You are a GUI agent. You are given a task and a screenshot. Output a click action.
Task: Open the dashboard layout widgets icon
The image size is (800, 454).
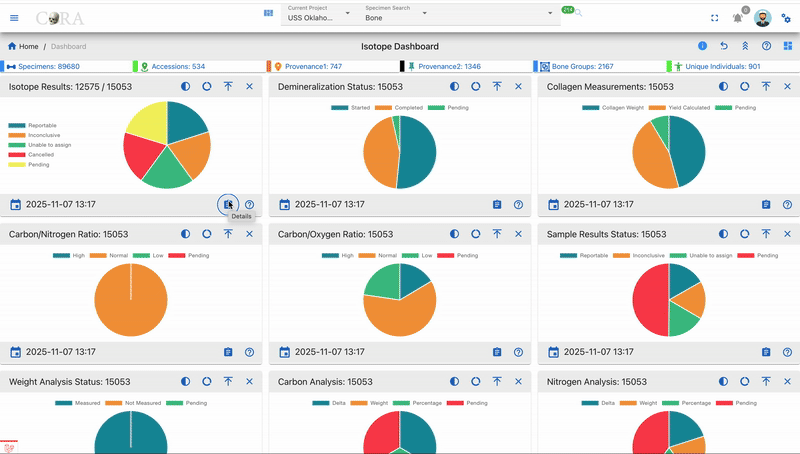pos(788,46)
